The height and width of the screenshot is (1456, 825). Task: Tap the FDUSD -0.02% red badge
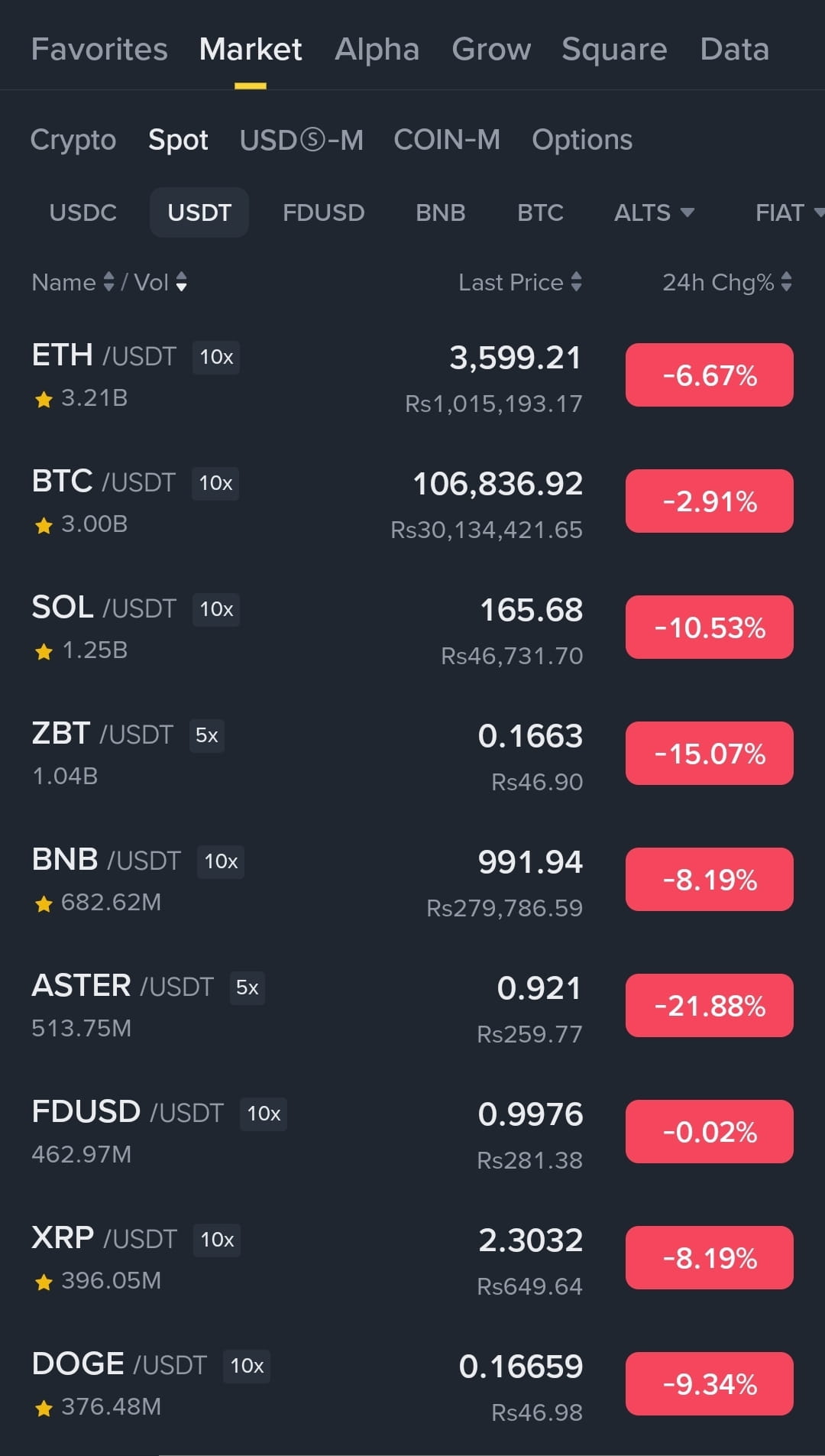[710, 1132]
